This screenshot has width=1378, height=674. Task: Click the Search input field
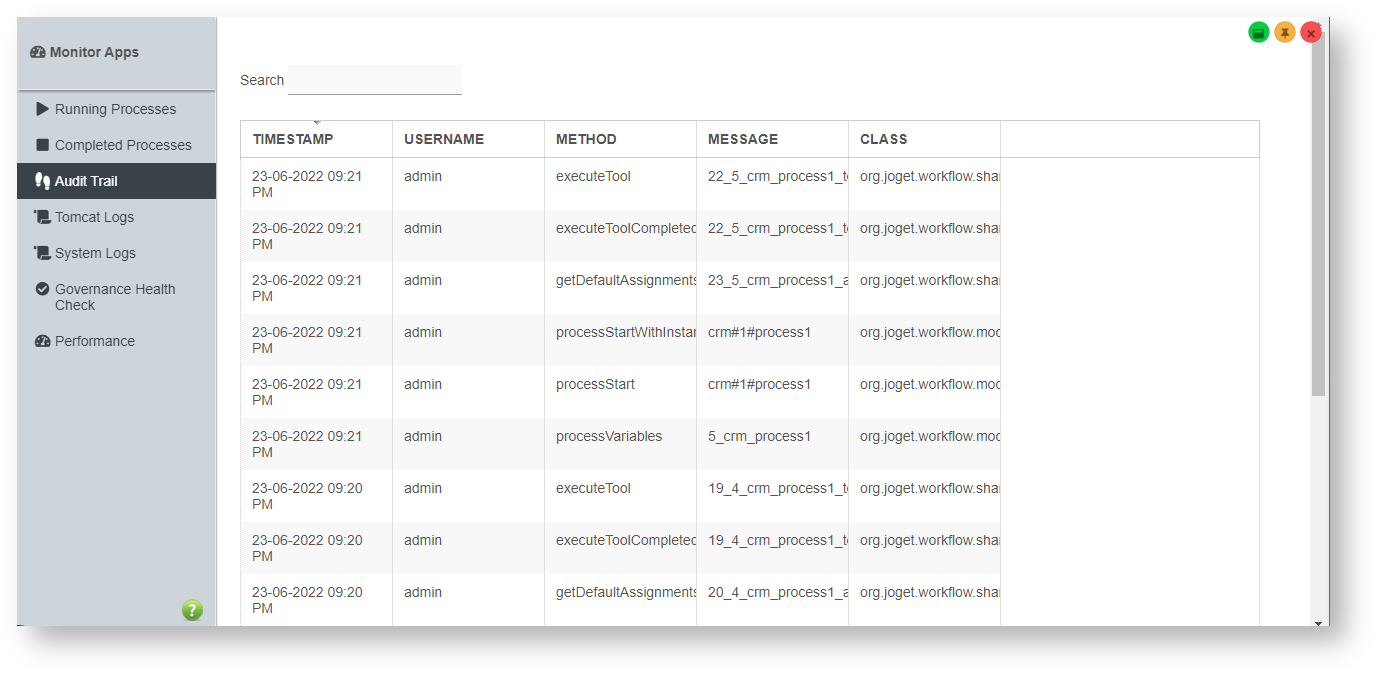click(x=374, y=80)
